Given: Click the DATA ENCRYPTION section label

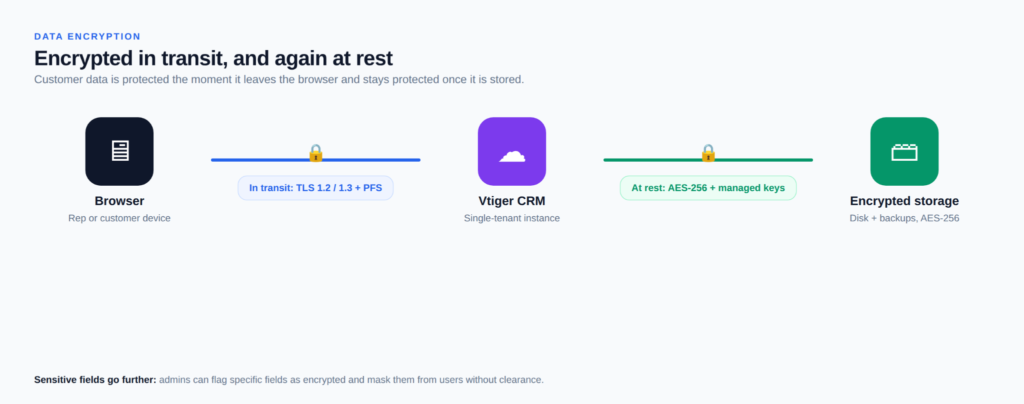Looking at the screenshot, I should (x=88, y=37).
